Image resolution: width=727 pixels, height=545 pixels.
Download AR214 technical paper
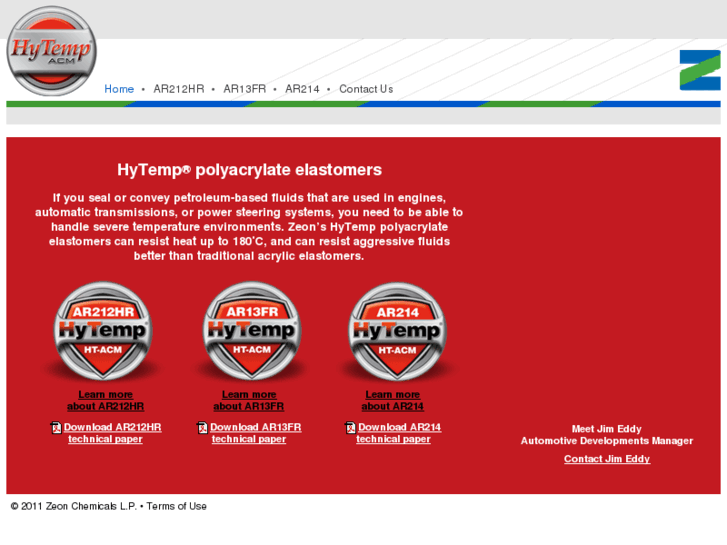click(x=399, y=433)
